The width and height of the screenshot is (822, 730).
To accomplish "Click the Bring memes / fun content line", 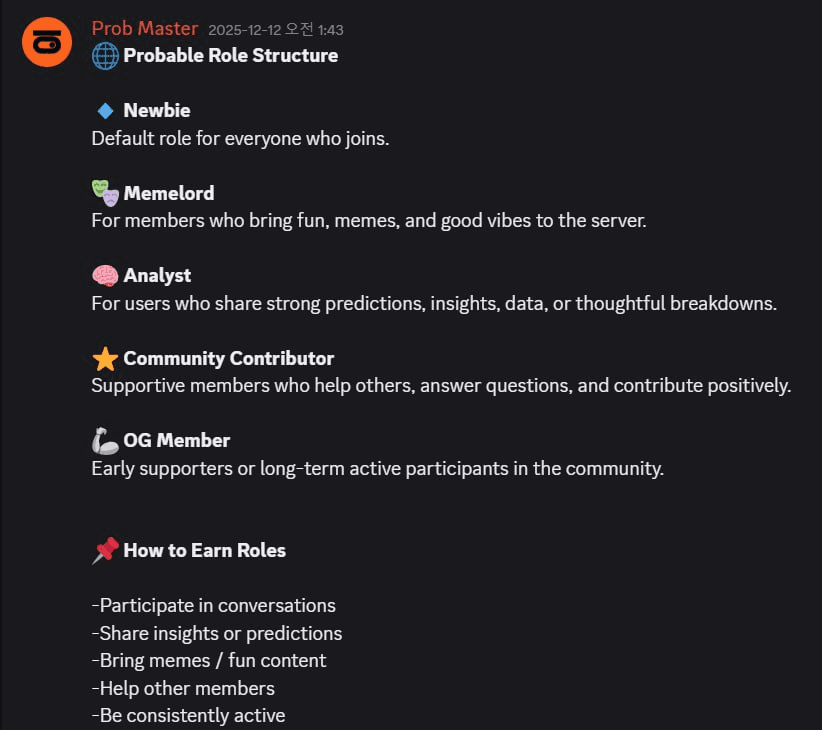I will [209, 661].
